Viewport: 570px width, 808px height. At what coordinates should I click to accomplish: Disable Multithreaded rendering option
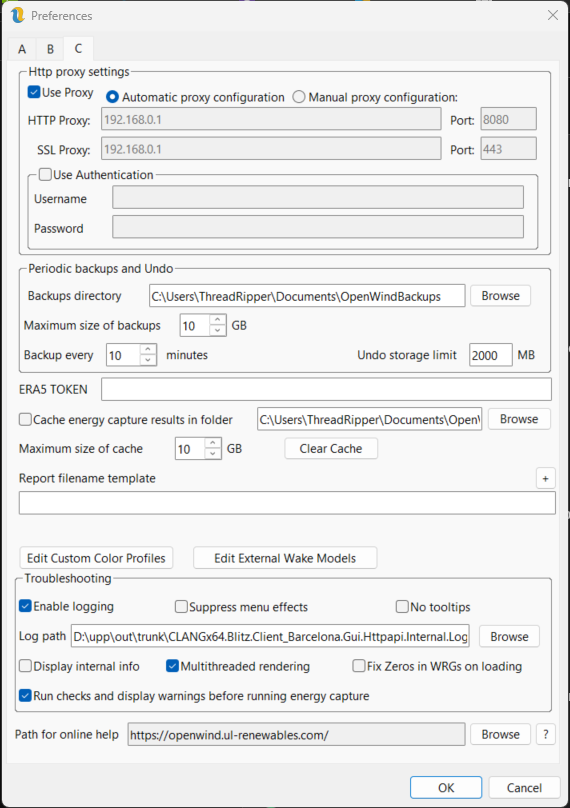172,666
